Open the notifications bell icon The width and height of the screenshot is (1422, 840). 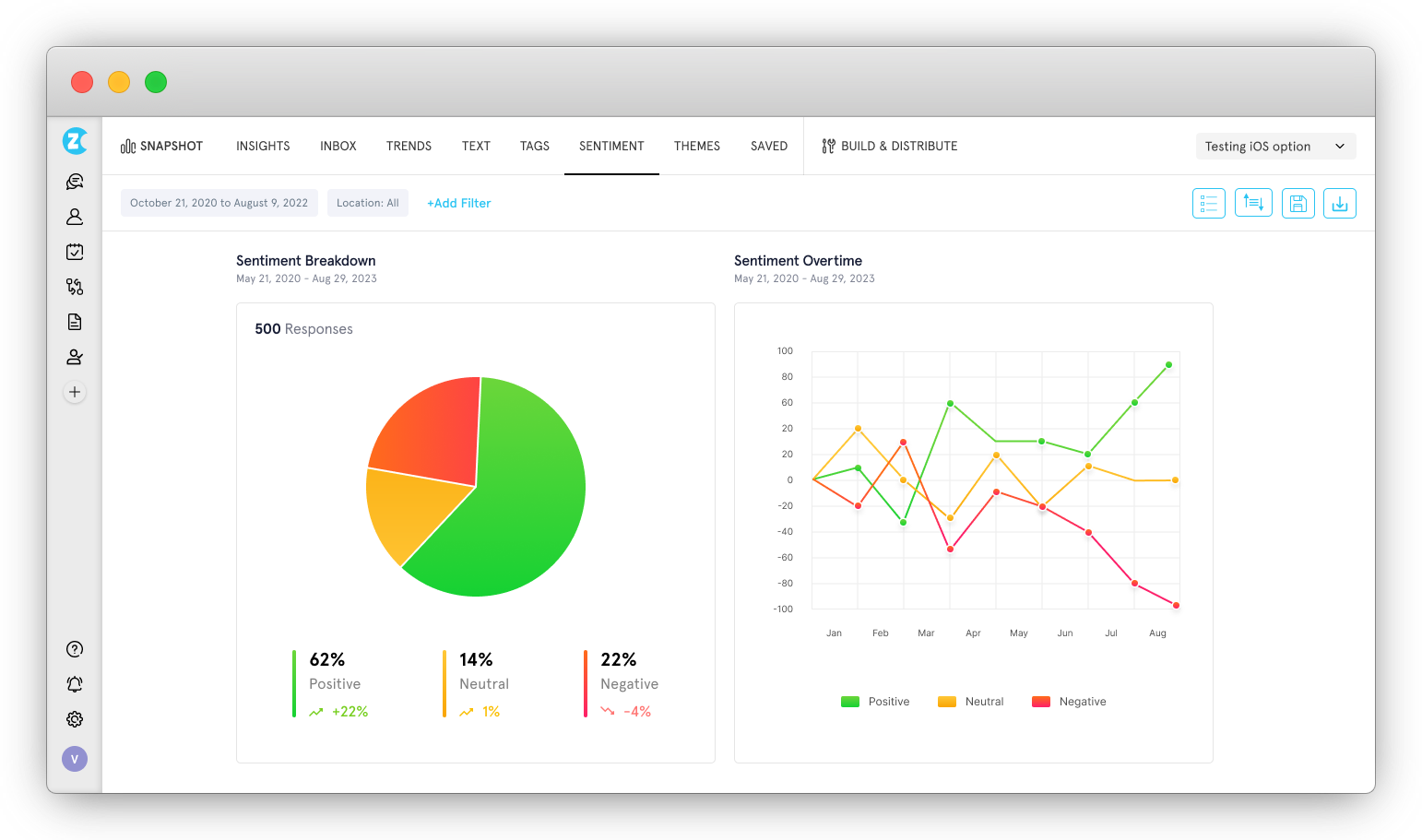pos(75,683)
